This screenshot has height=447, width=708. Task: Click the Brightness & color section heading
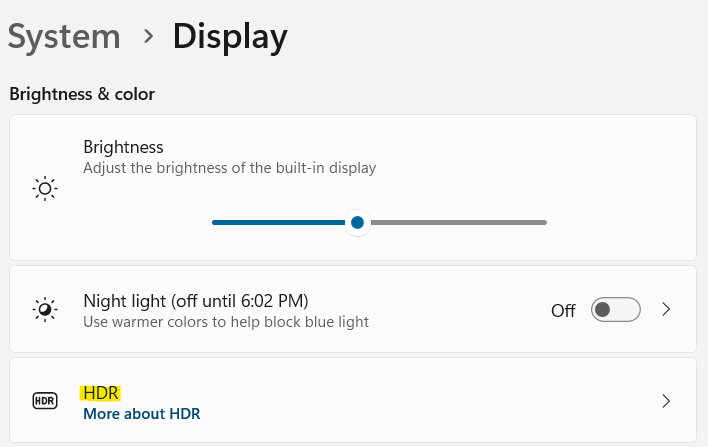coord(82,94)
